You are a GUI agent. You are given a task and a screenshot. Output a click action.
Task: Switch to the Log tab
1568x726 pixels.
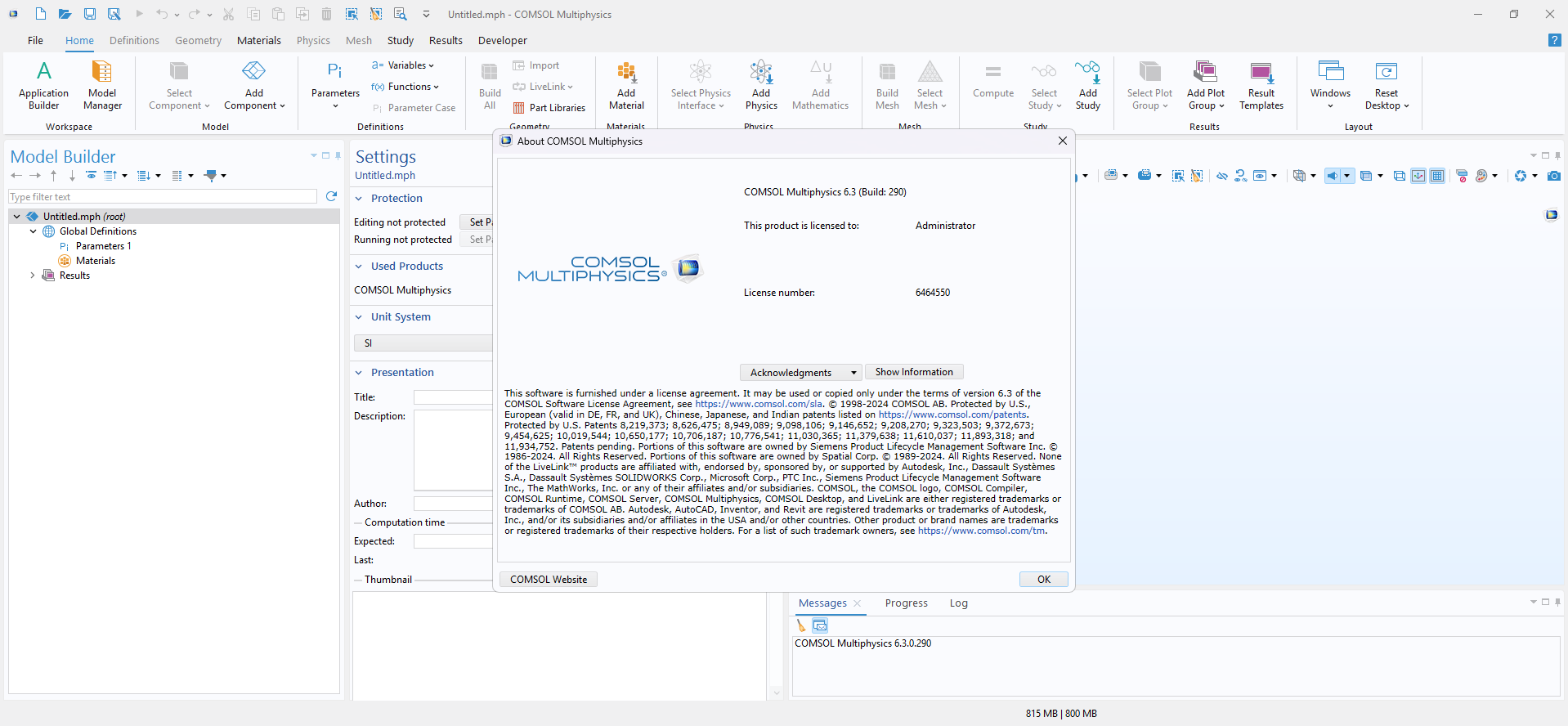[x=958, y=603]
